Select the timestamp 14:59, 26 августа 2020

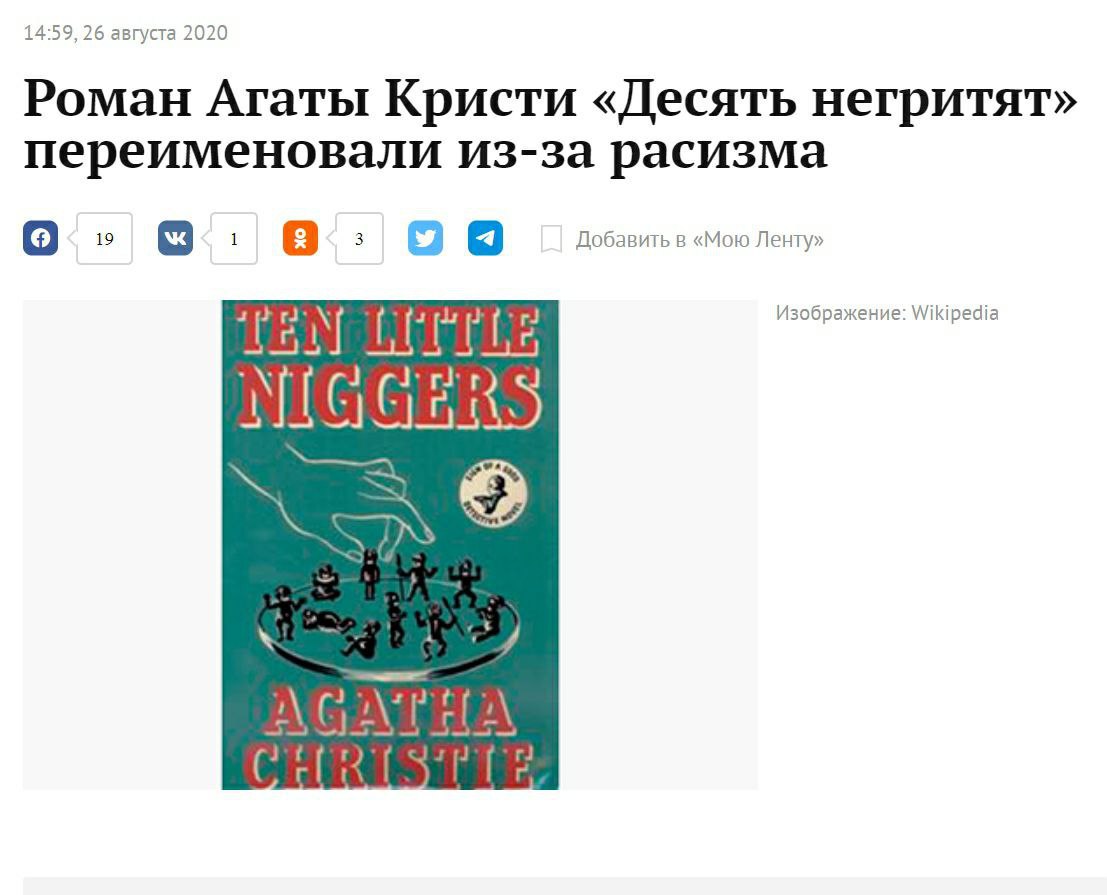(x=126, y=33)
